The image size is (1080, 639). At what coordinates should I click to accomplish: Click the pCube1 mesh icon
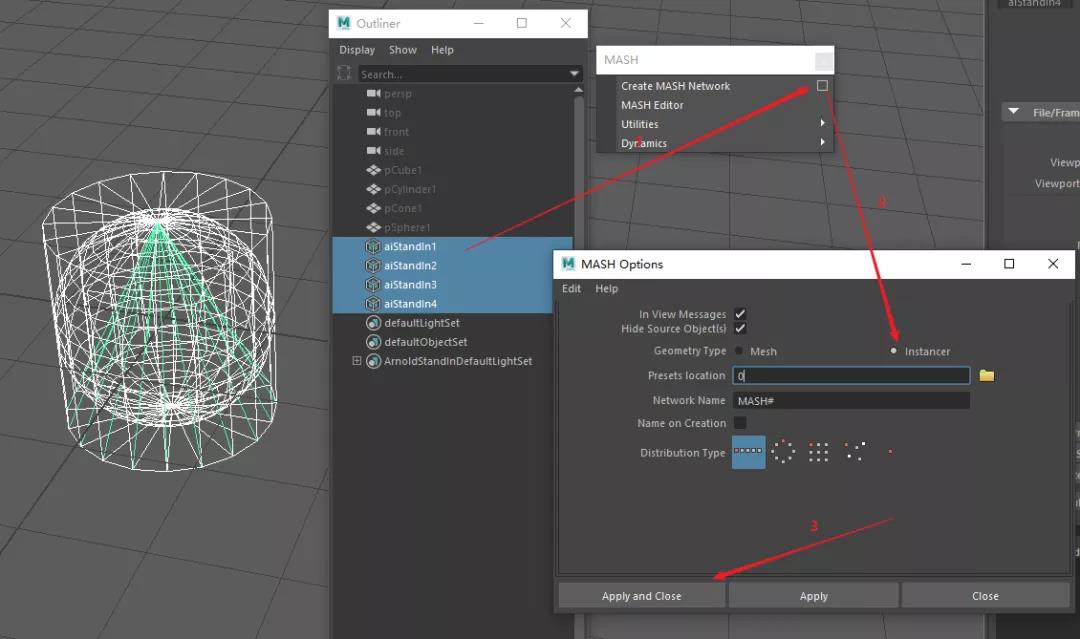(x=373, y=169)
